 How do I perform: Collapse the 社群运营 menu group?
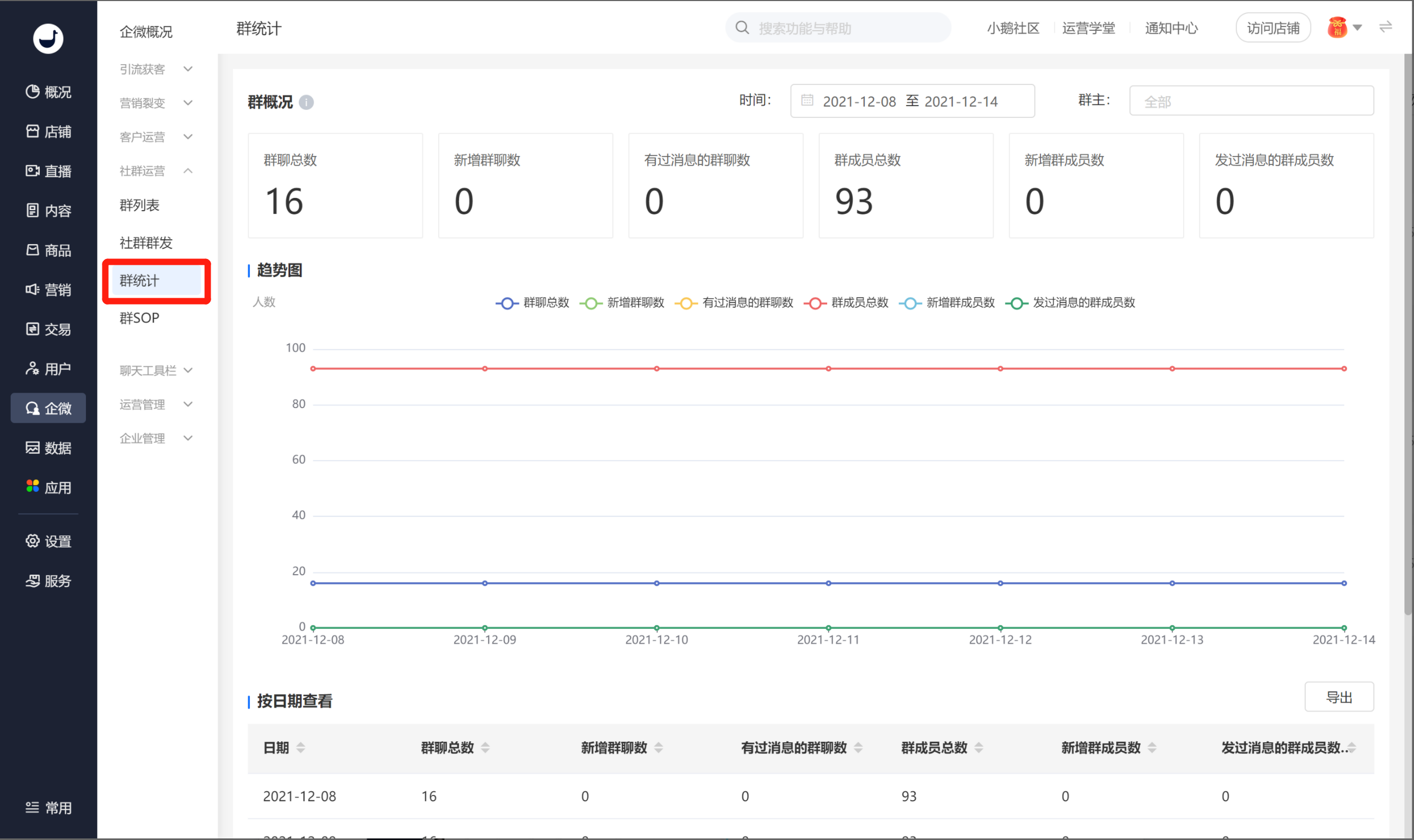click(x=157, y=171)
